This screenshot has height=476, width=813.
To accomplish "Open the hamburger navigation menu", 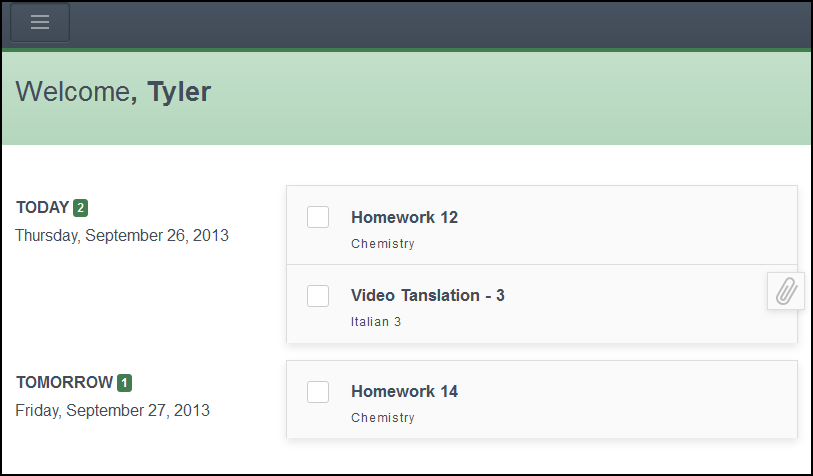I will pyautogui.click(x=40, y=23).
